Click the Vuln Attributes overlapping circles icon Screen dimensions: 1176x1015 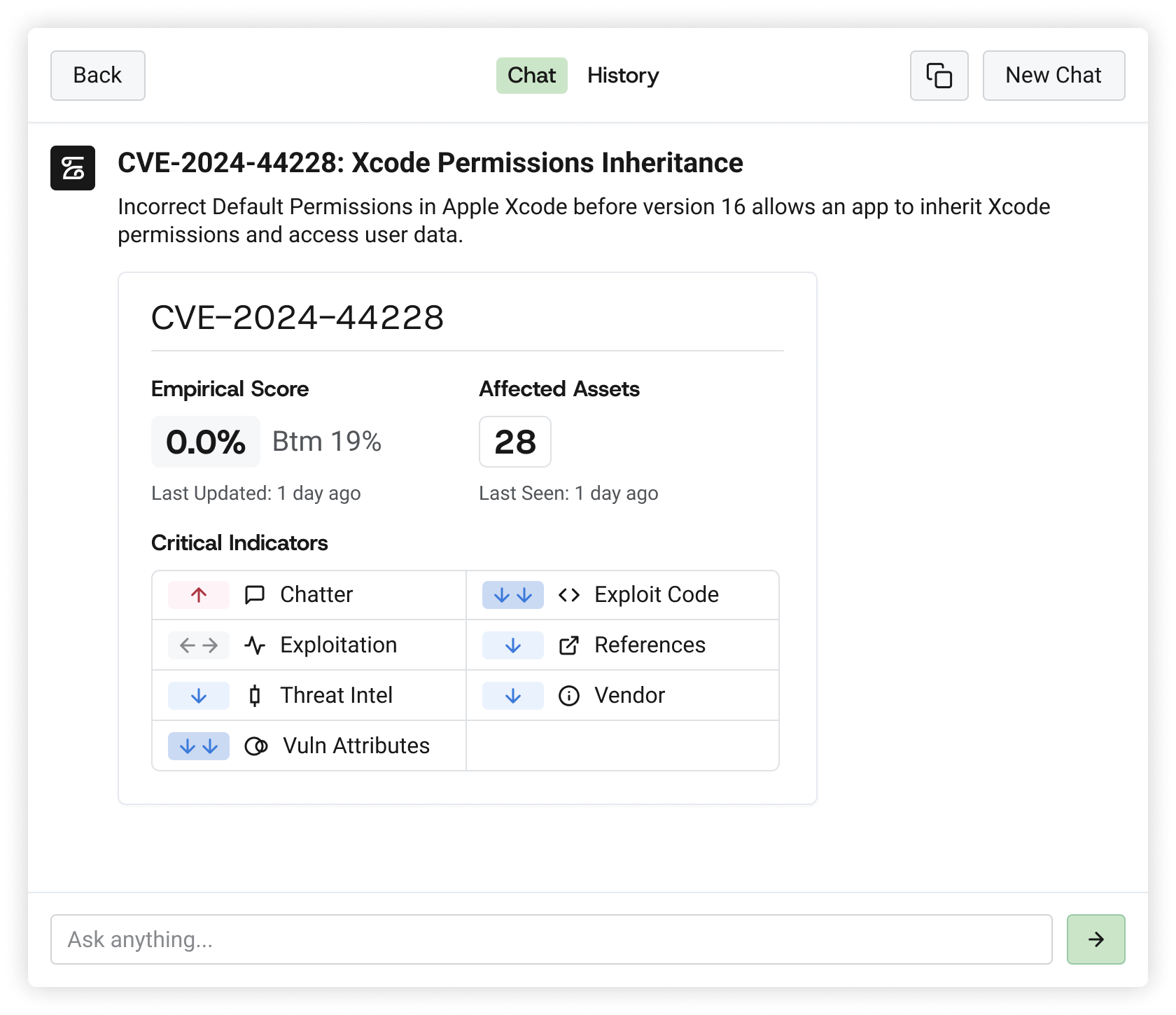[255, 746]
